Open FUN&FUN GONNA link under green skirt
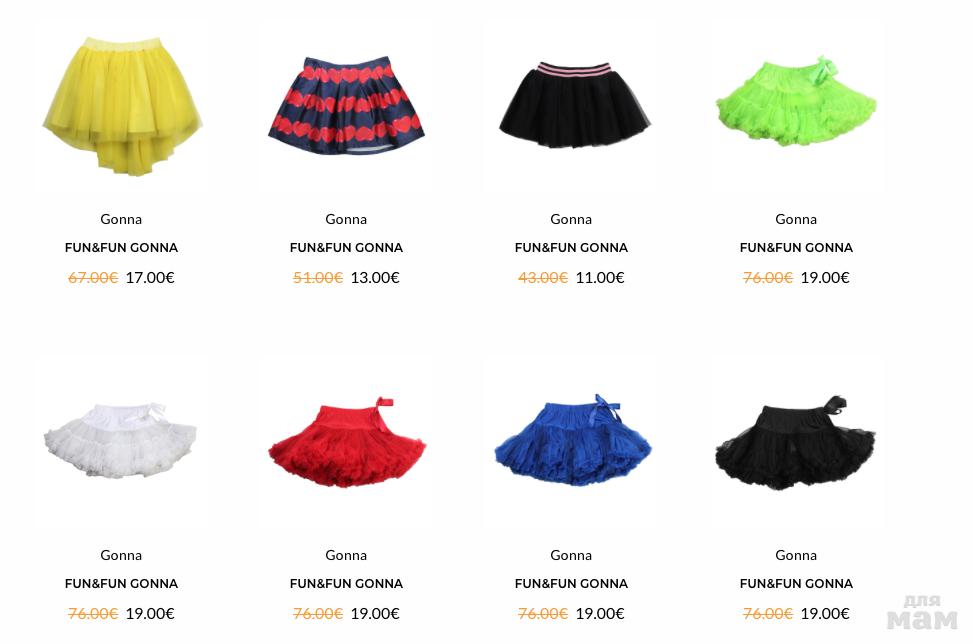The width and height of the screenshot is (973, 644). tap(796, 248)
